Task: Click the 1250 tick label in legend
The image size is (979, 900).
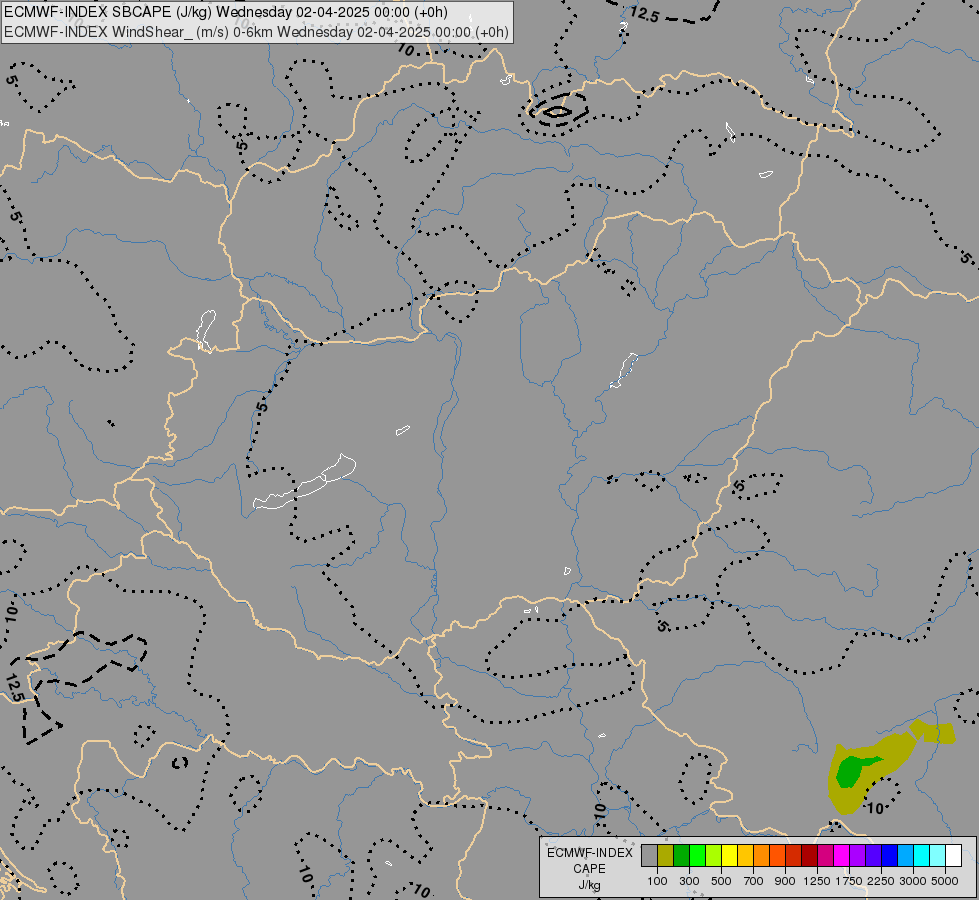Action: 817,881
